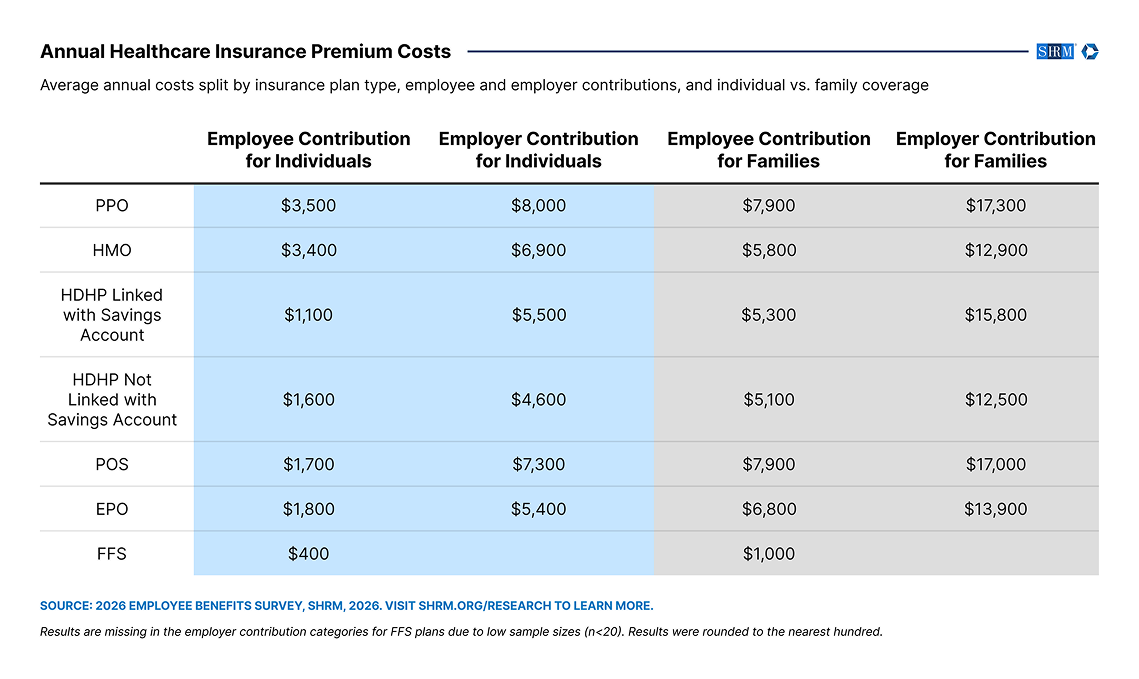Click the $400 FFS individual cell

309,554
